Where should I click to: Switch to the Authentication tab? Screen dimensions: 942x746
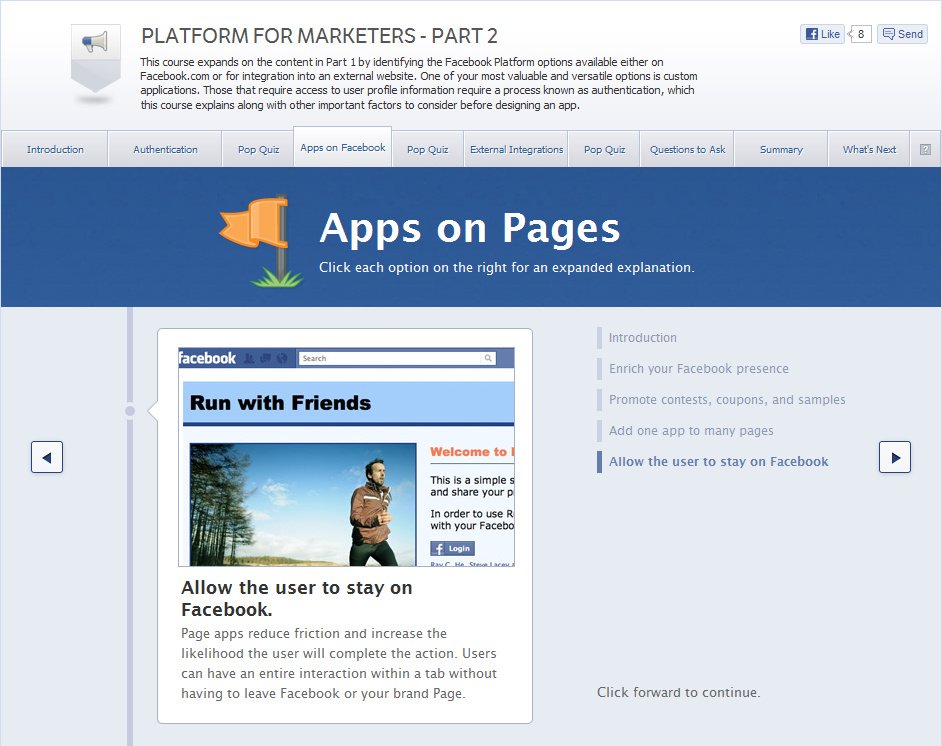[x=165, y=149]
